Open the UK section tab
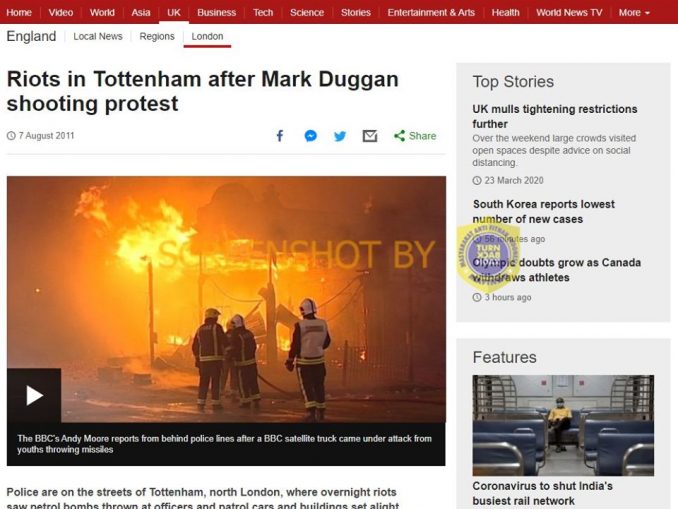 click(174, 13)
